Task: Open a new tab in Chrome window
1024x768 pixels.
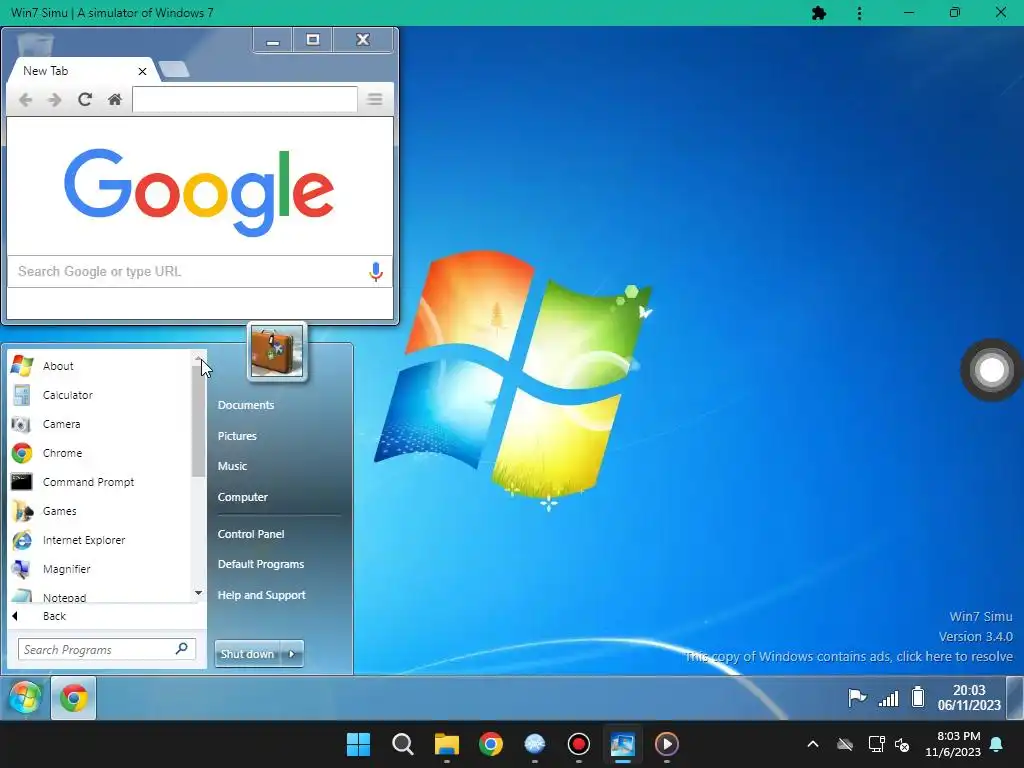Action: 174,69
